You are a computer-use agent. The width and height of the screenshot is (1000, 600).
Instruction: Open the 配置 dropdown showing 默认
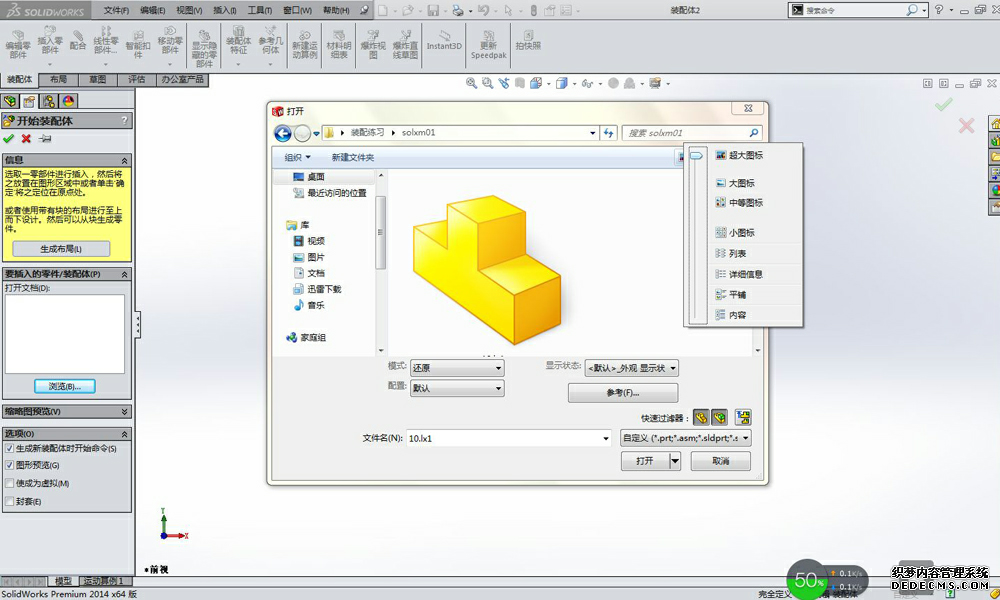point(457,388)
